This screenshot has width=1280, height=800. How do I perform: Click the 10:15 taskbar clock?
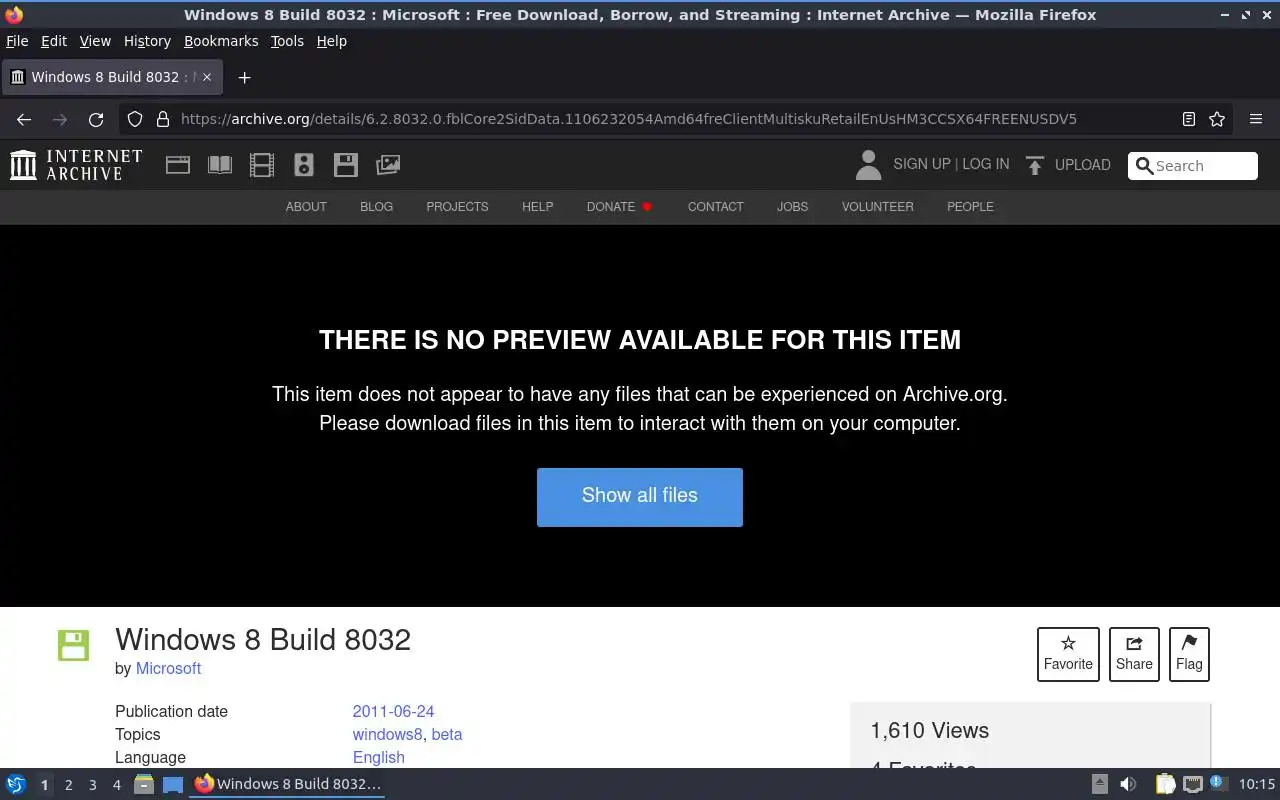coord(1257,784)
